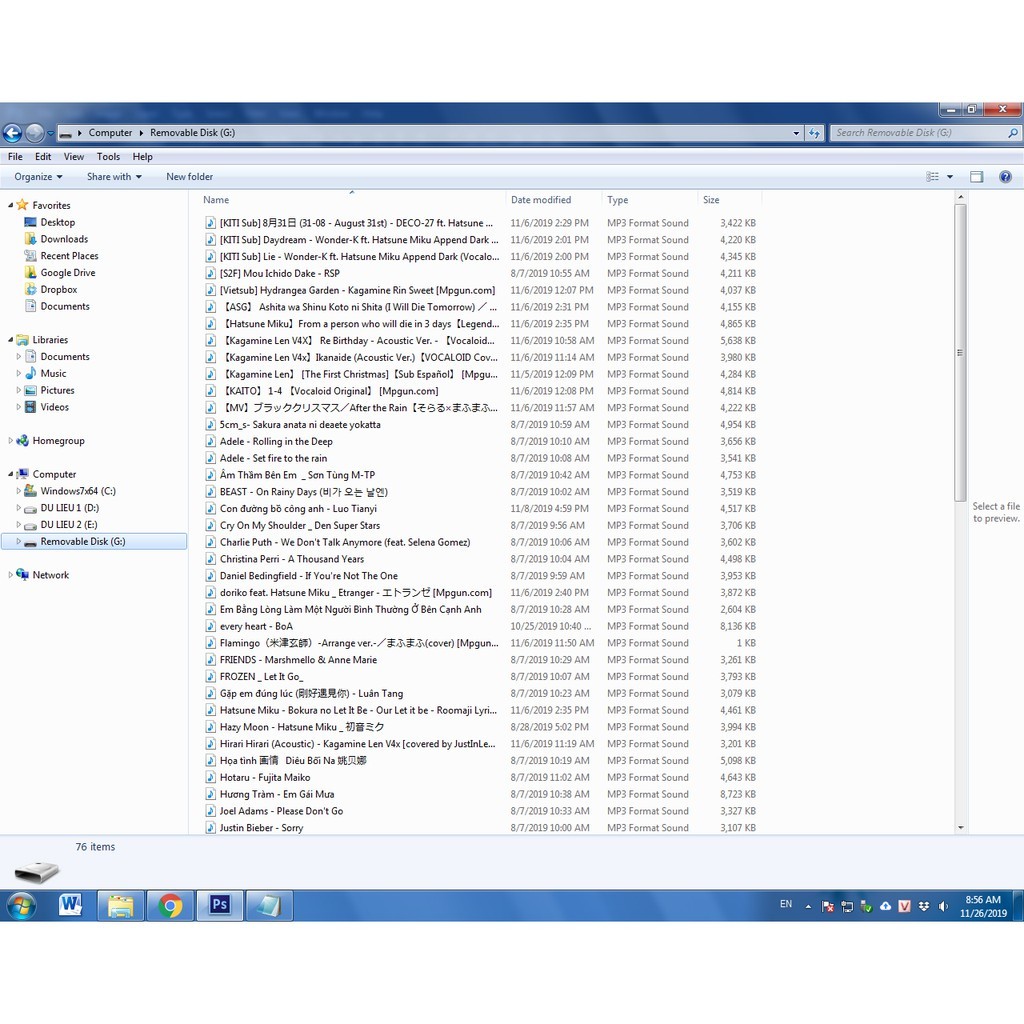
Task: Open the View menu
Action: tap(74, 157)
